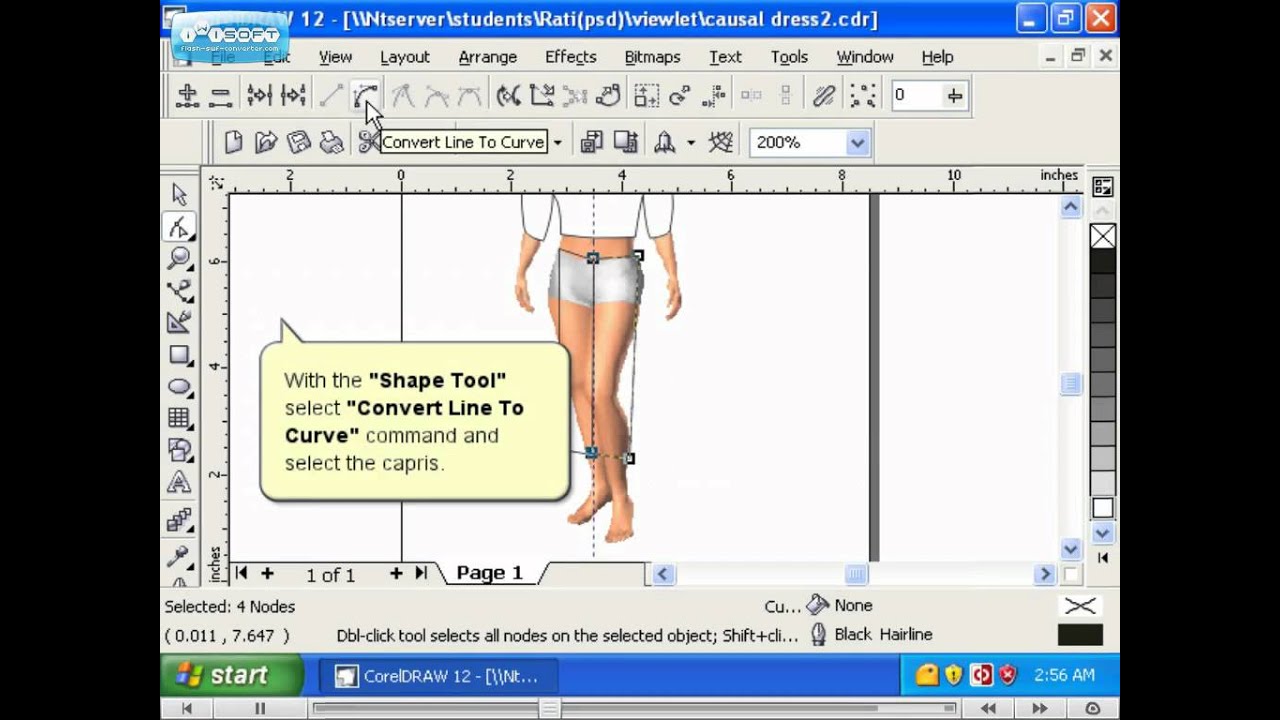This screenshot has width=1280, height=720.
Task: Click the Align Nodes icon
Action: (x=714, y=95)
